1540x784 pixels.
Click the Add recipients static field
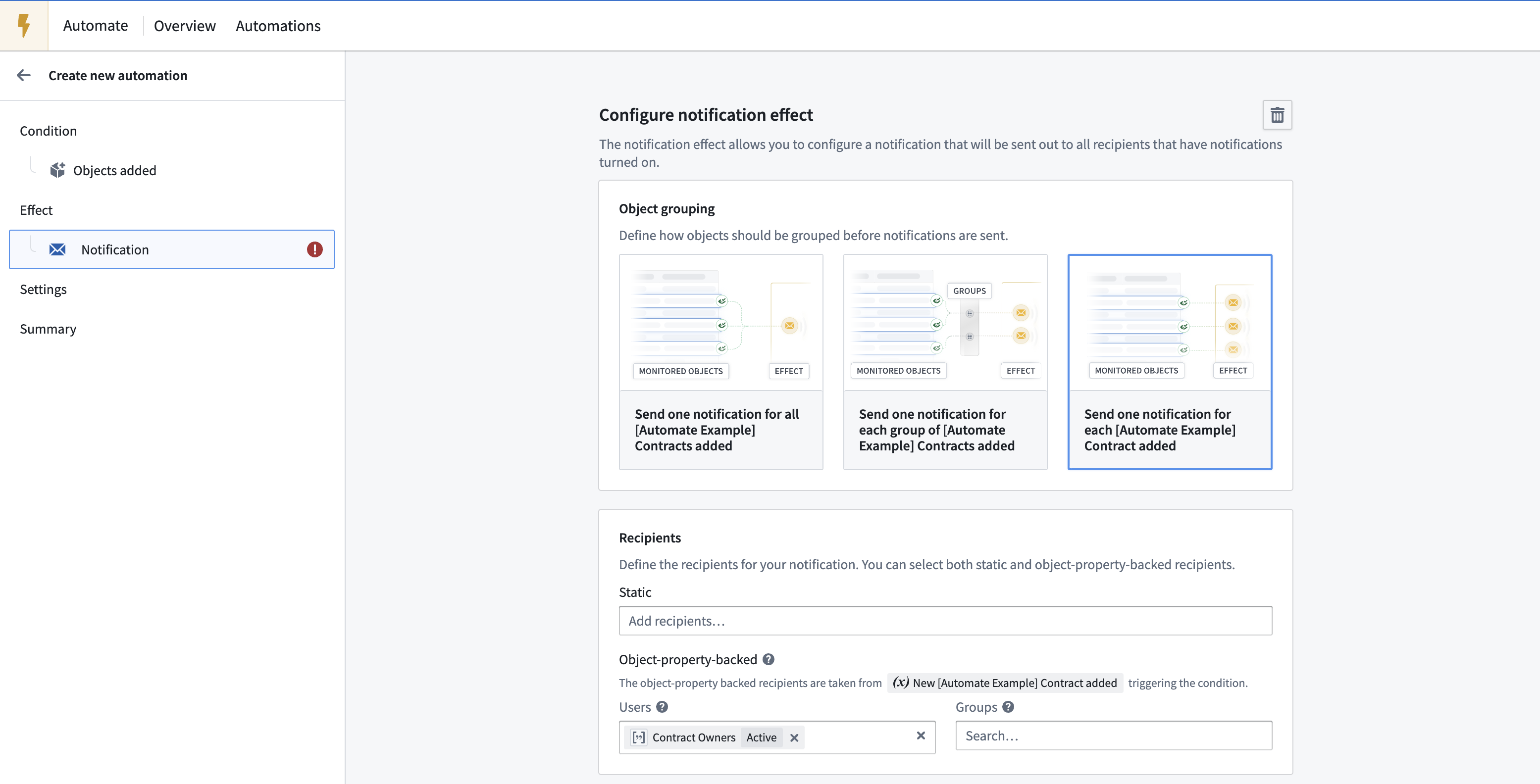(x=945, y=620)
